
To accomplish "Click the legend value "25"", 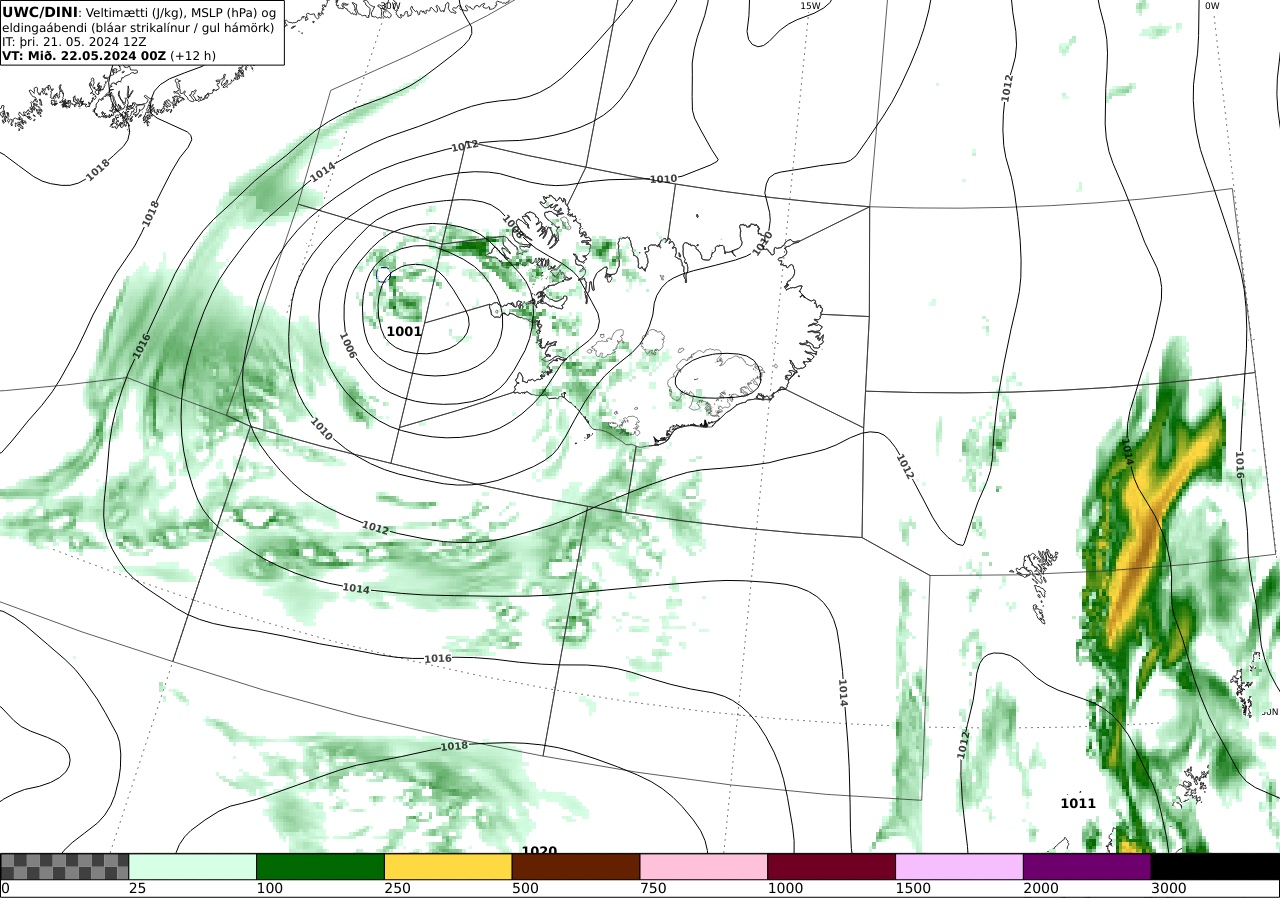I will click(137, 888).
